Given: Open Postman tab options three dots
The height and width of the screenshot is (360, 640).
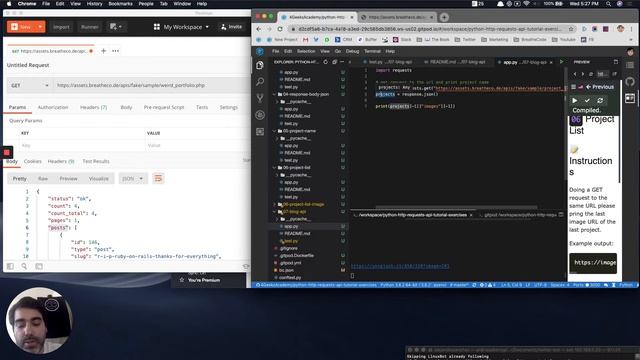Looking at the screenshot, I should point(116,51).
